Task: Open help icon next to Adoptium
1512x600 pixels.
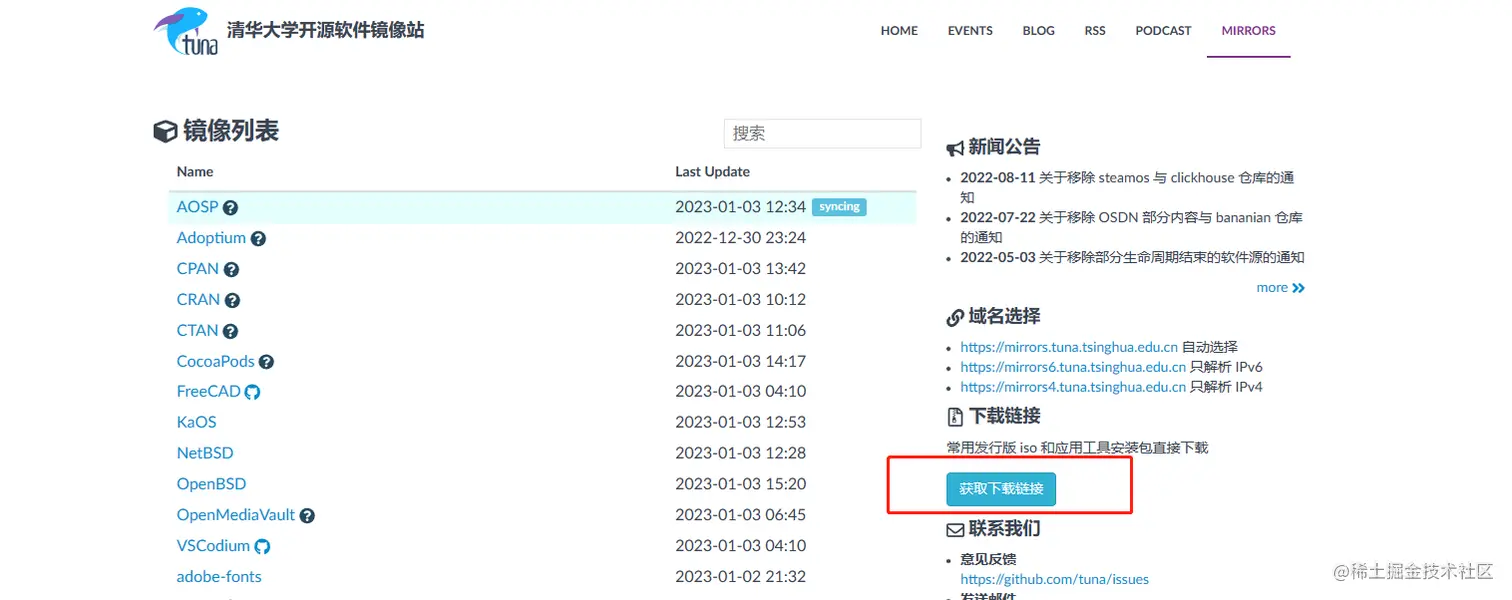Action: (x=258, y=239)
